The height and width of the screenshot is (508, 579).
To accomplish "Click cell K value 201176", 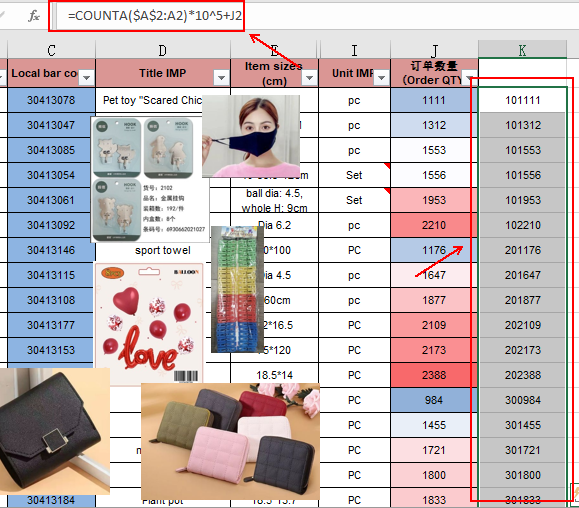I will [523, 250].
